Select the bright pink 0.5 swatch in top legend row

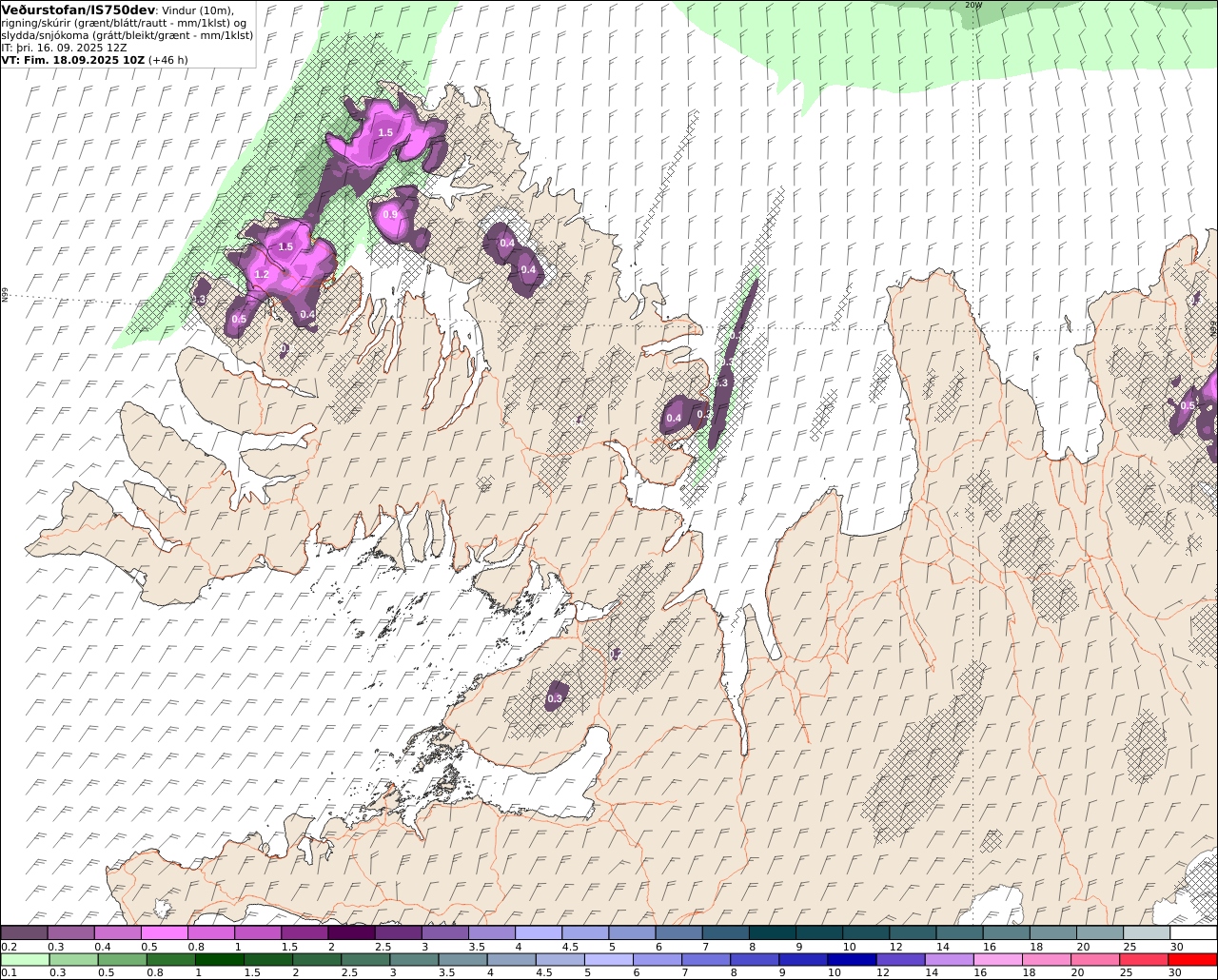tap(165, 932)
